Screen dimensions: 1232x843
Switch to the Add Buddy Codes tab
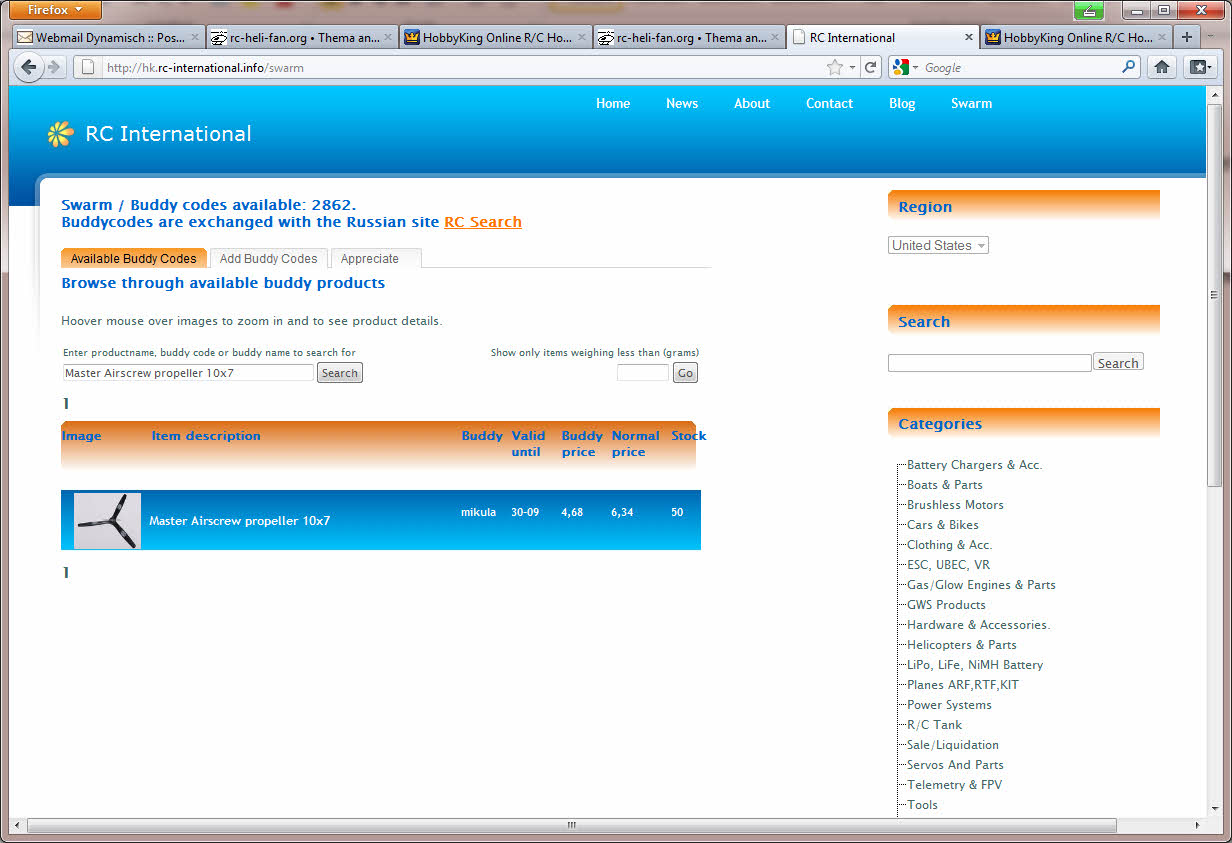(x=268, y=258)
